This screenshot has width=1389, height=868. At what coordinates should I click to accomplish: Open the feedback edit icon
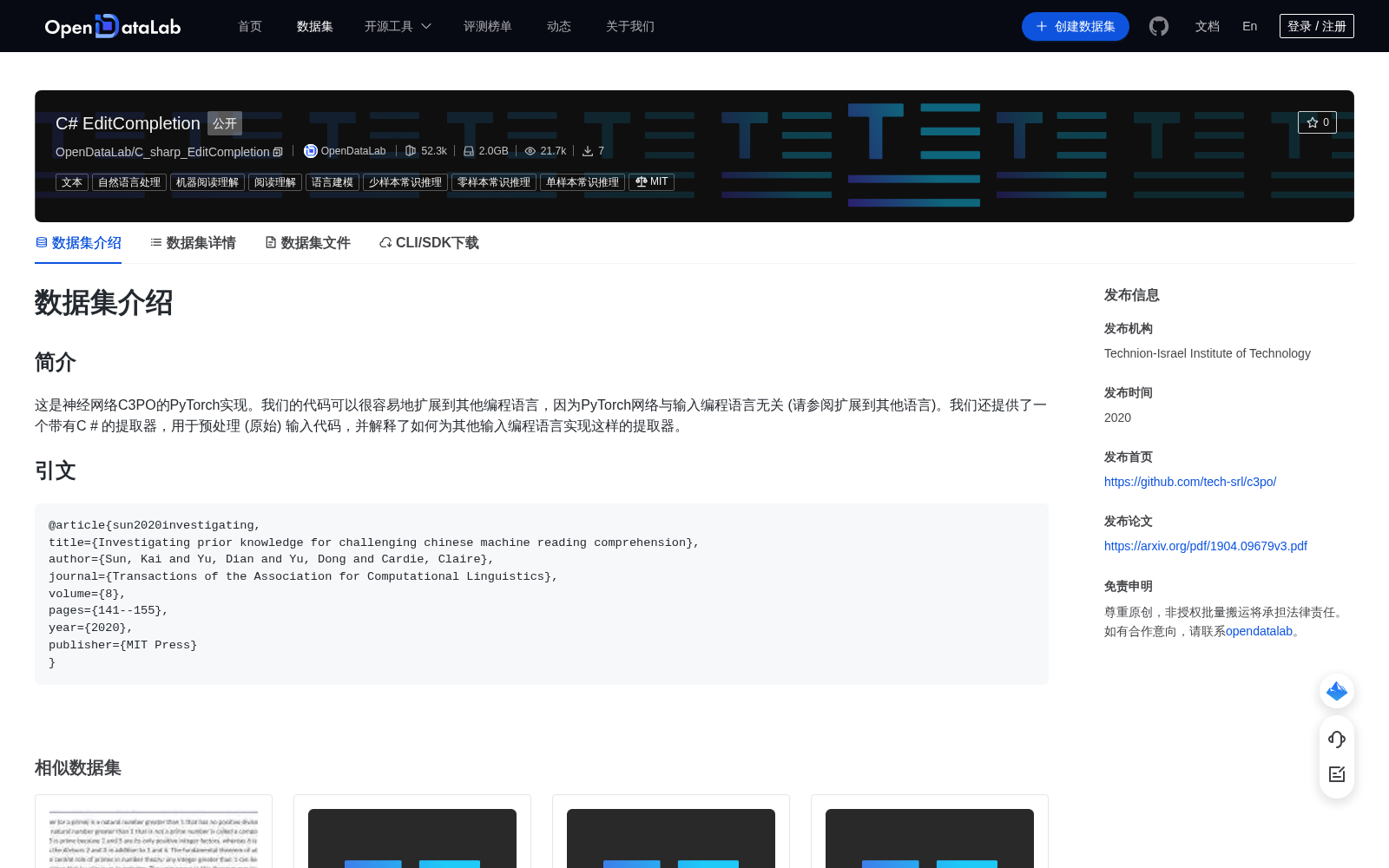[x=1337, y=774]
